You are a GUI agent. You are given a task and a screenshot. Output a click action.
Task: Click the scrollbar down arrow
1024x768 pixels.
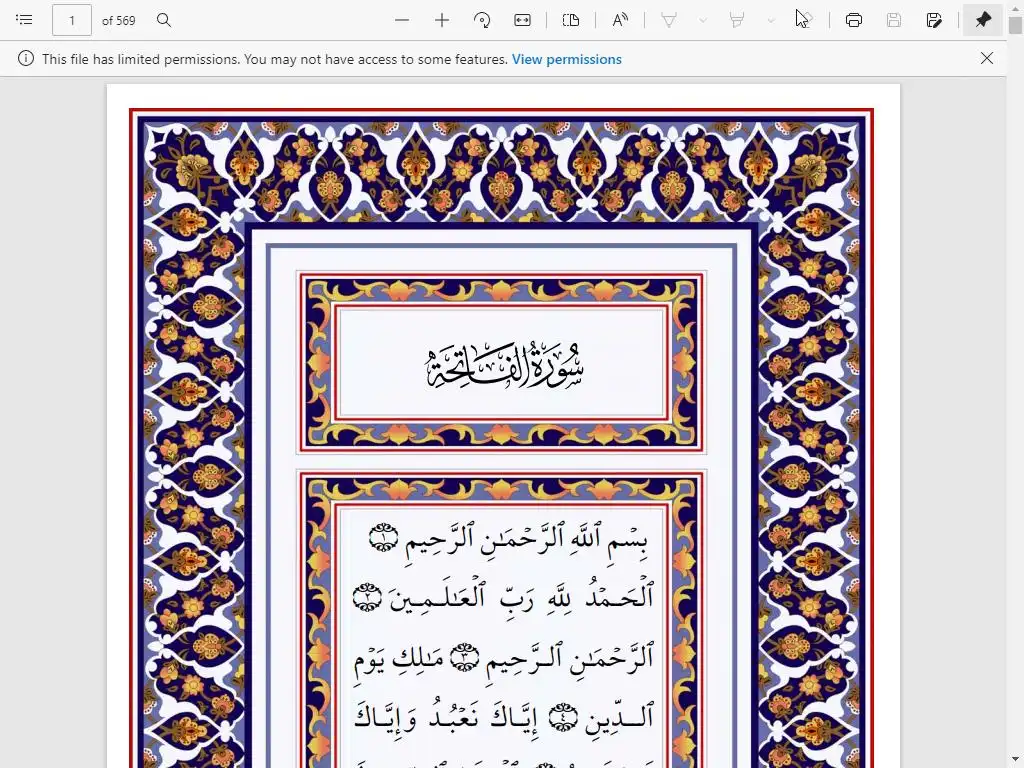(x=1015, y=760)
